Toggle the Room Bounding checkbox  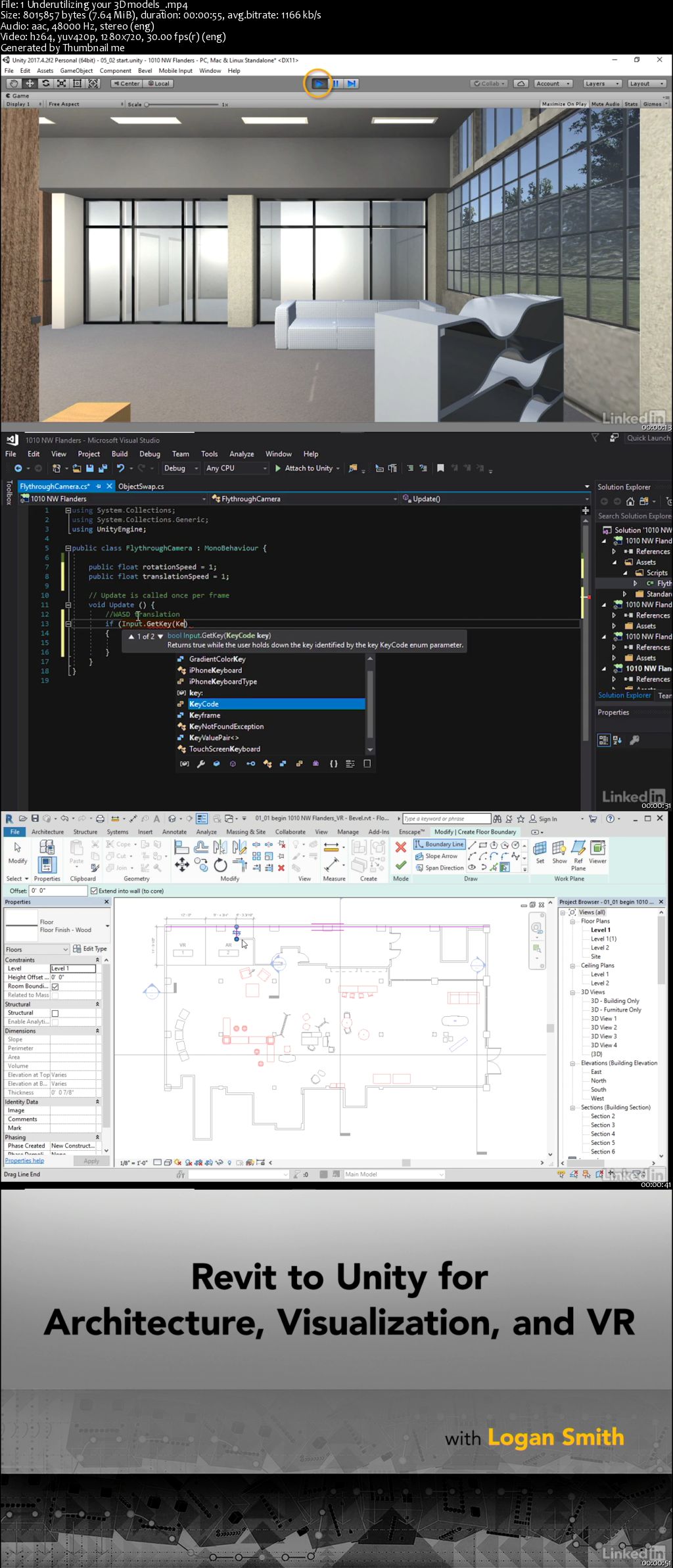point(55,987)
